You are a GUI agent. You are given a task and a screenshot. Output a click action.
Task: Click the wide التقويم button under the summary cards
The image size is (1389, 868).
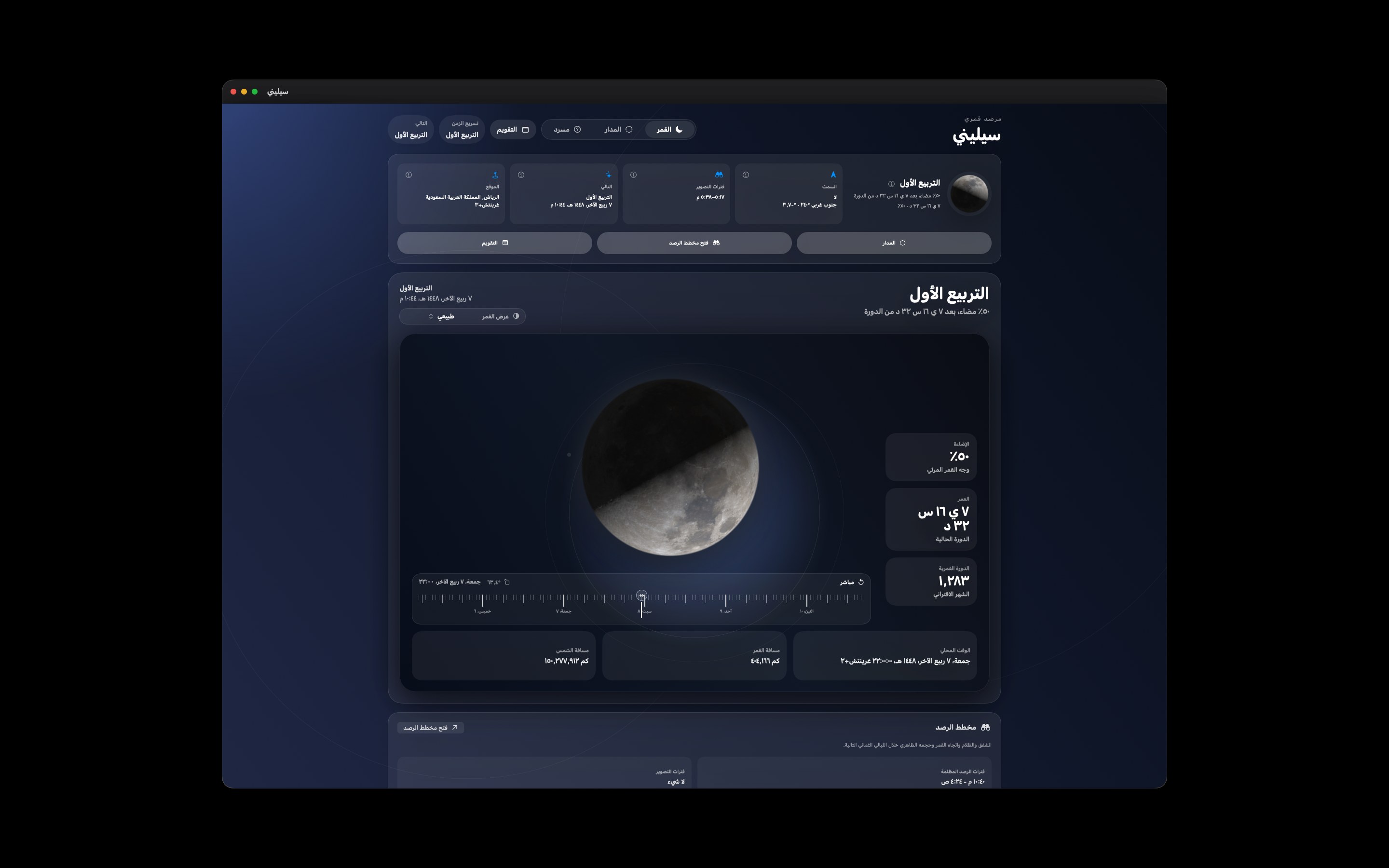point(494,243)
